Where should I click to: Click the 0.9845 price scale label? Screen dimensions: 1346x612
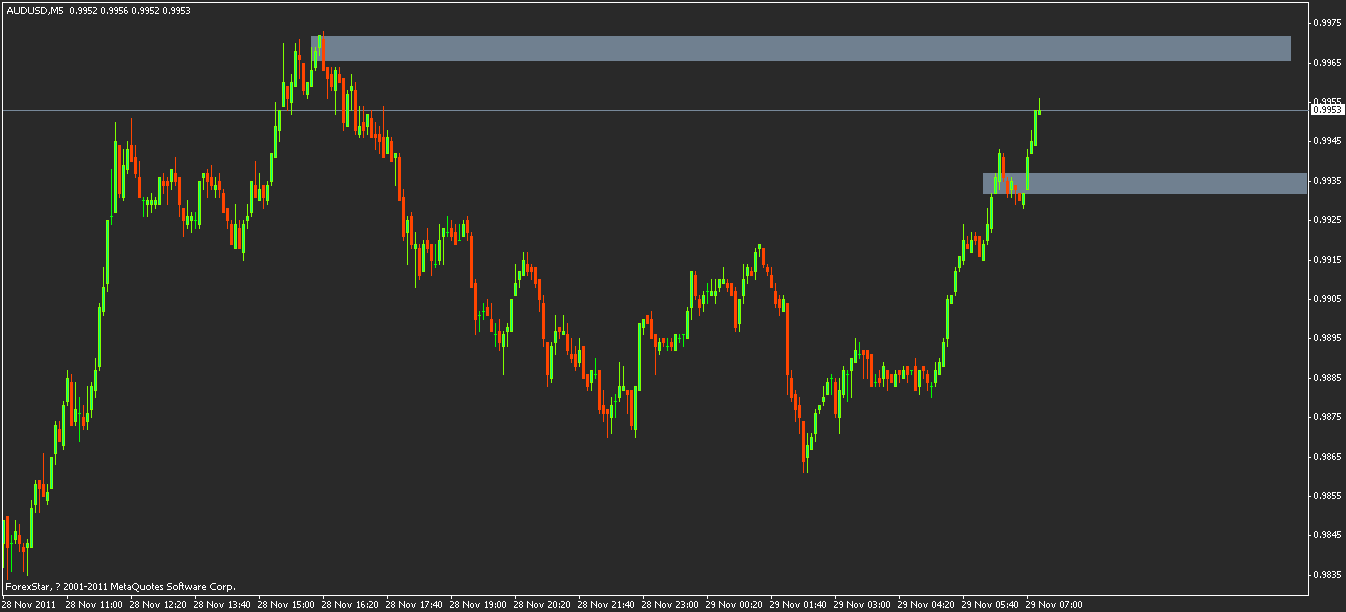click(1326, 535)
